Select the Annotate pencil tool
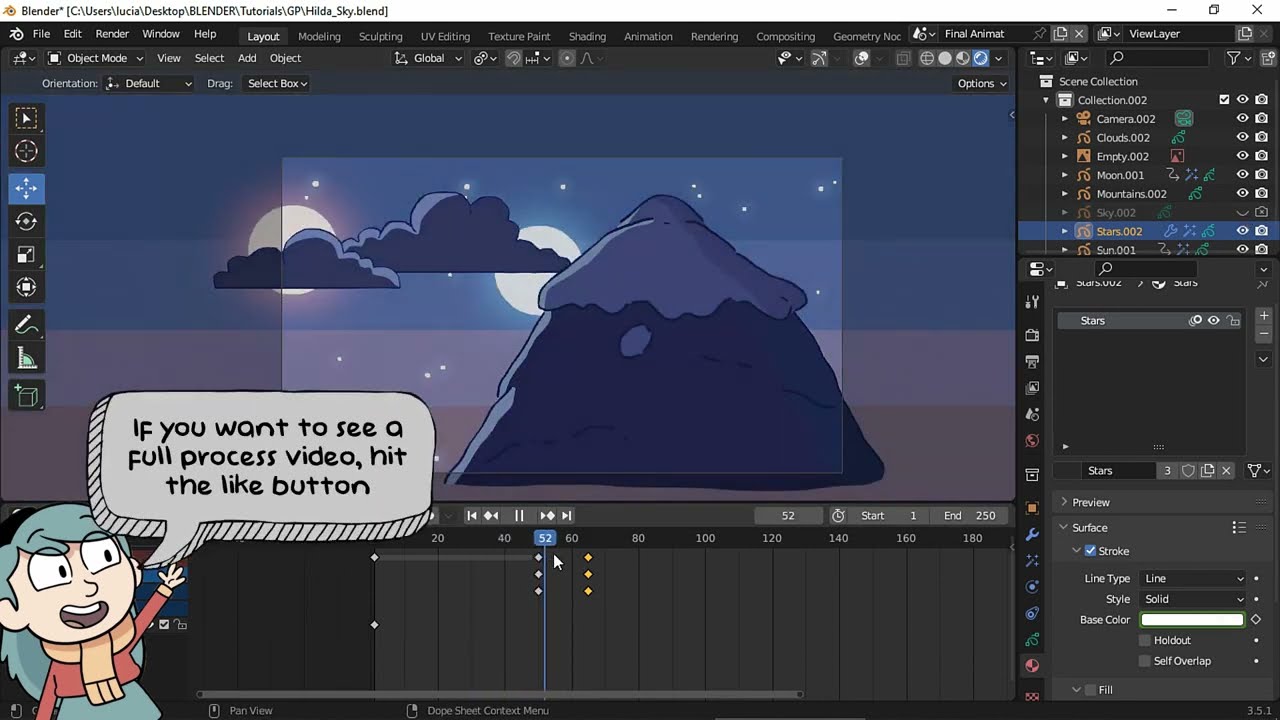Viewport: 1280px width, 720px height. [27, 325]
